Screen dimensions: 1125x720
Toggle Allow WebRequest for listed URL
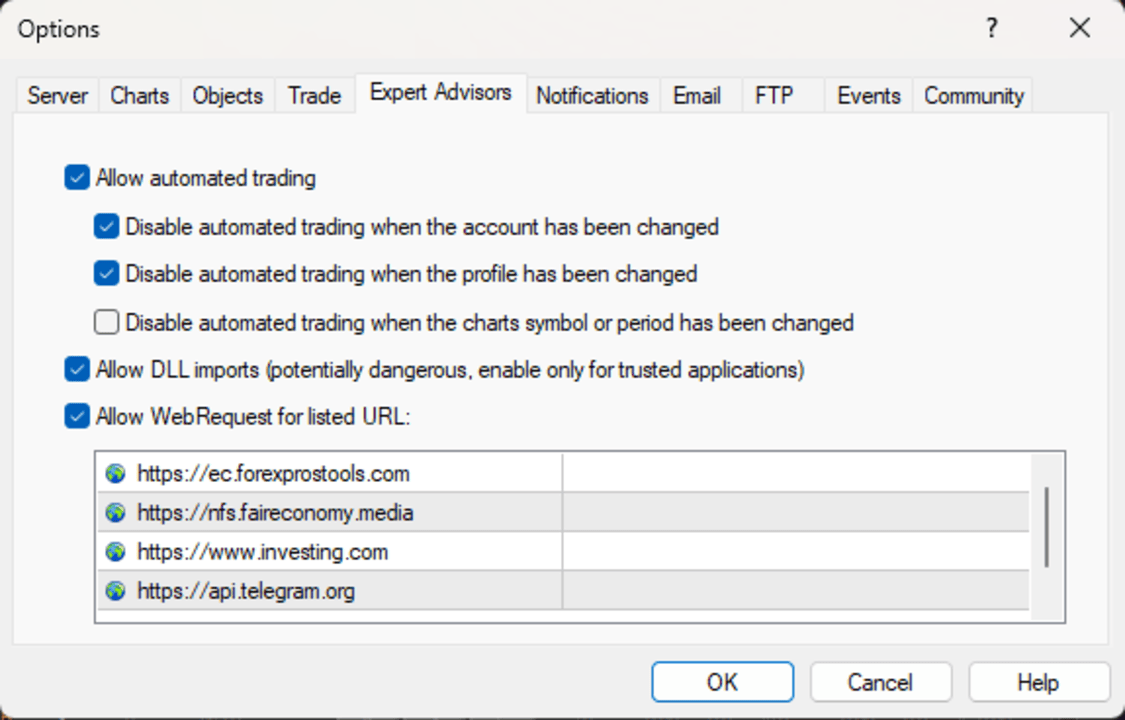pyautogui.click(x=77, y=417)
